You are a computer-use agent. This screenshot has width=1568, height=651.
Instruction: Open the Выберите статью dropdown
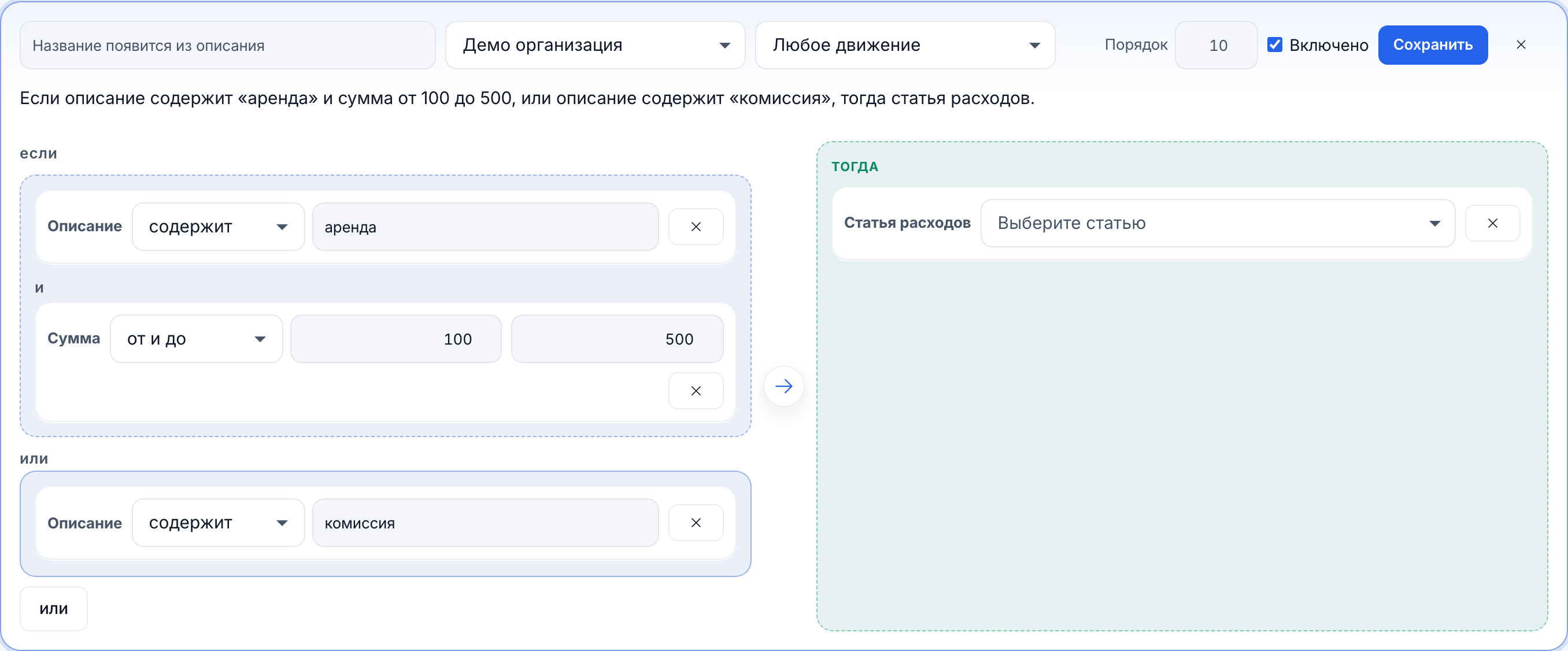1218,223
